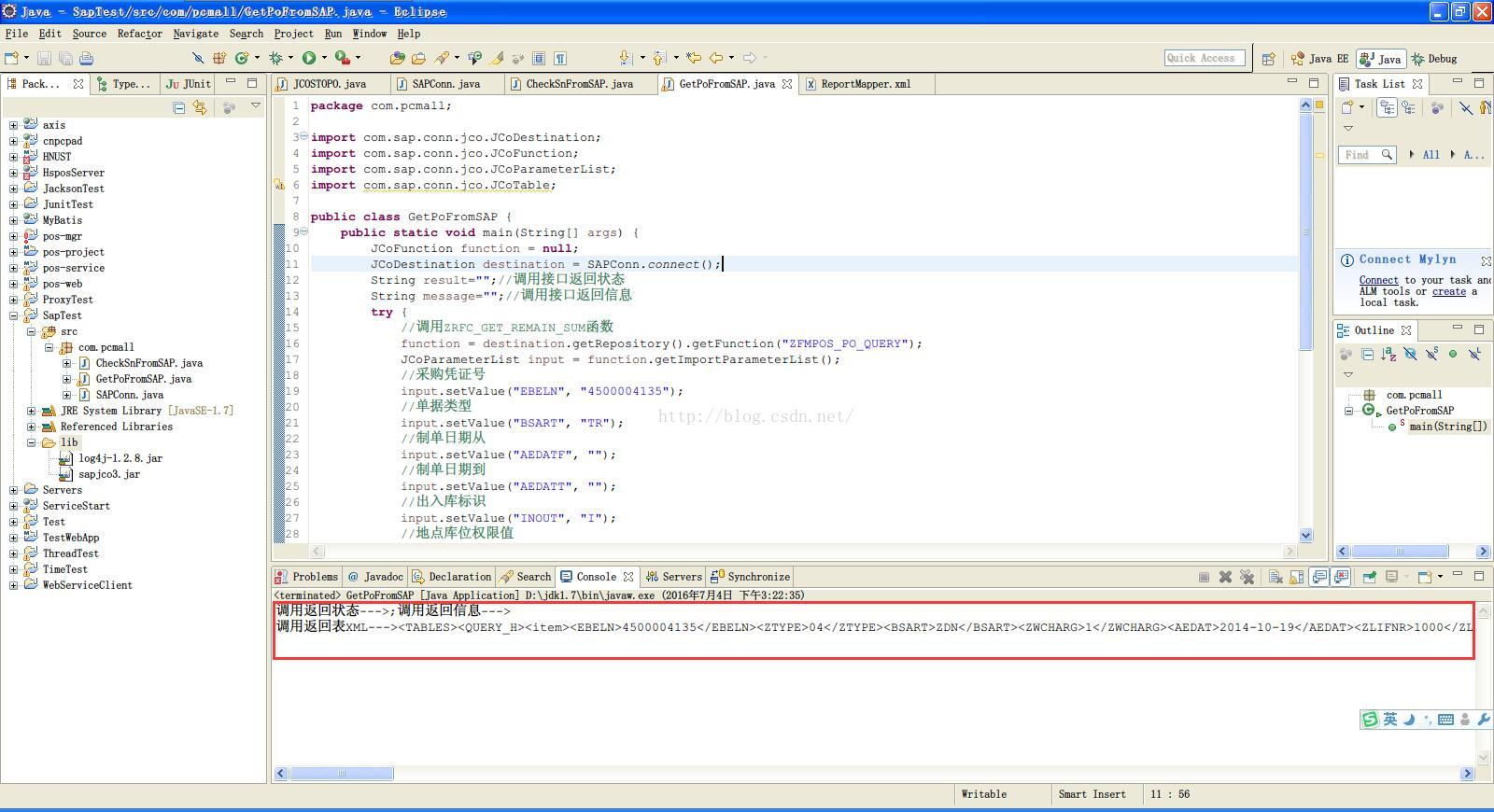Select GetPoFromSAP.java in Package Explorer
This screenshot has width=1494, height=812.
click(x=144, y=379)
